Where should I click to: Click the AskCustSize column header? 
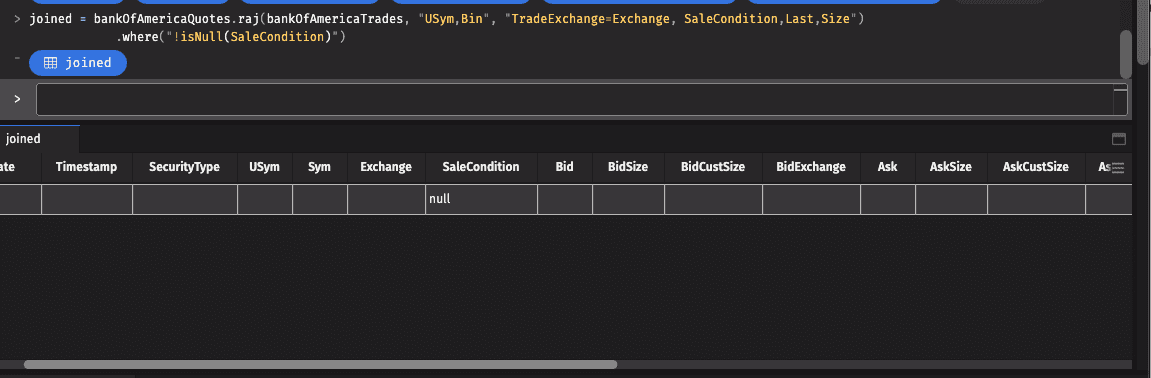1036,167
